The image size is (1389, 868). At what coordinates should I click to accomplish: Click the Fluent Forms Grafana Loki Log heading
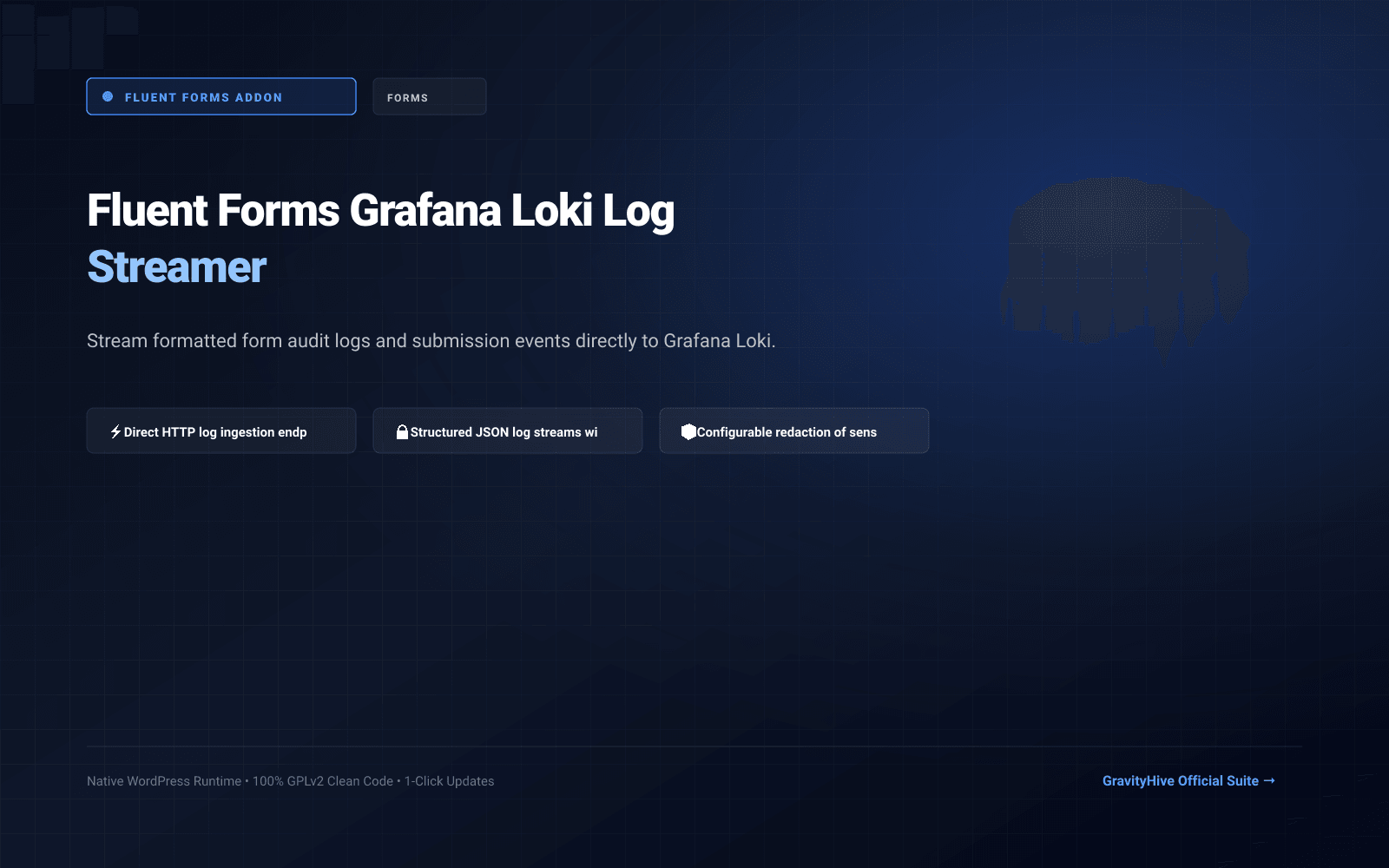(x=381, y=211)
